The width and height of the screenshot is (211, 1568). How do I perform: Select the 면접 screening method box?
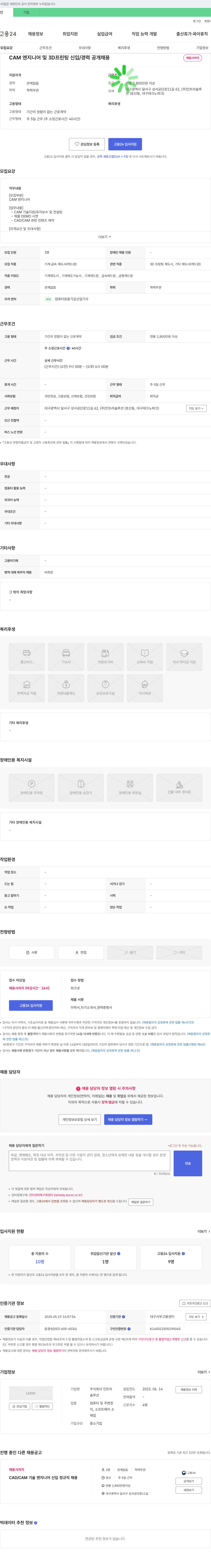[x=81, y=953]
